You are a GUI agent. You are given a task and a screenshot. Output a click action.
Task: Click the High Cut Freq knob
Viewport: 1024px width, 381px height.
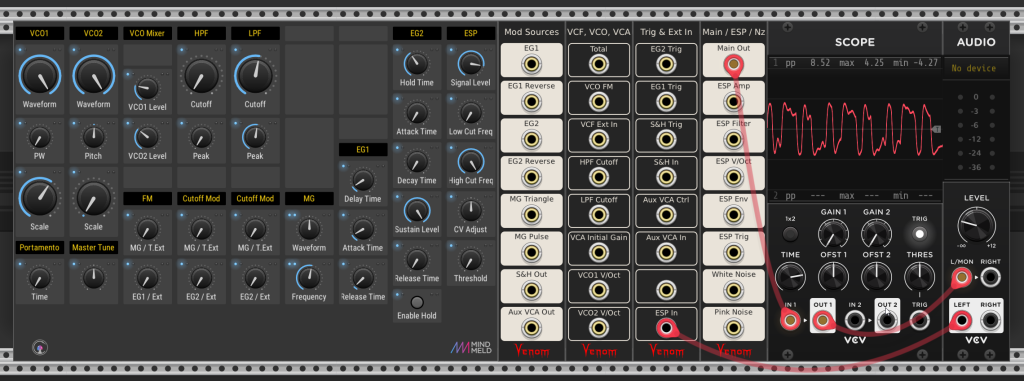[470, 161]
